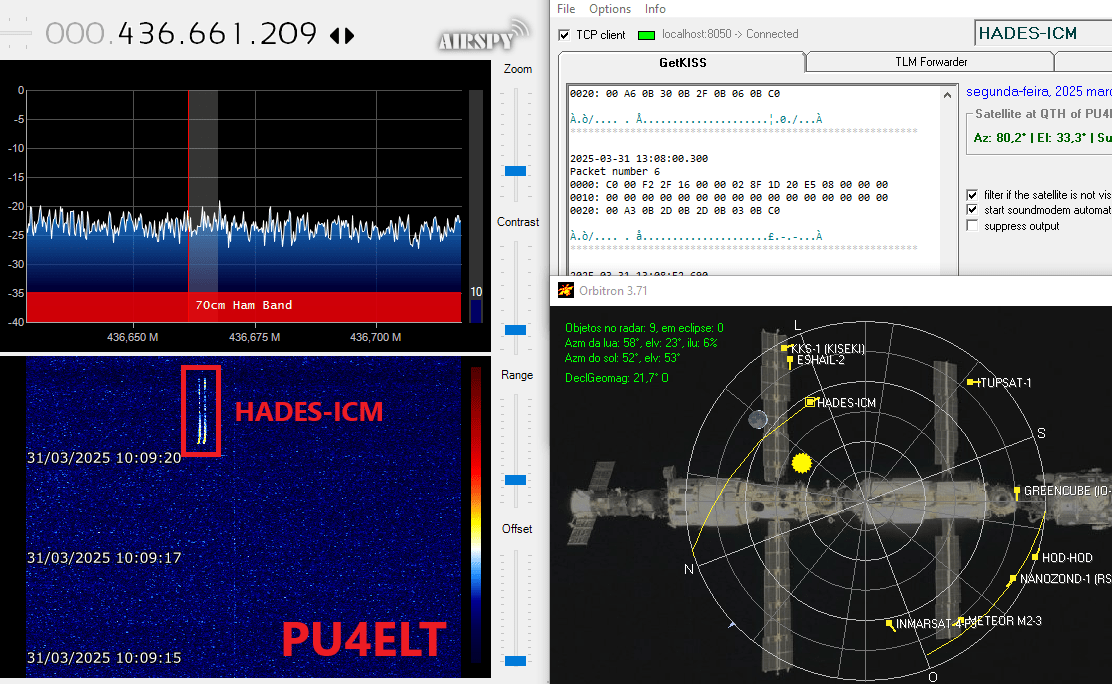Click the Moon icon on radar

[759, 420]
